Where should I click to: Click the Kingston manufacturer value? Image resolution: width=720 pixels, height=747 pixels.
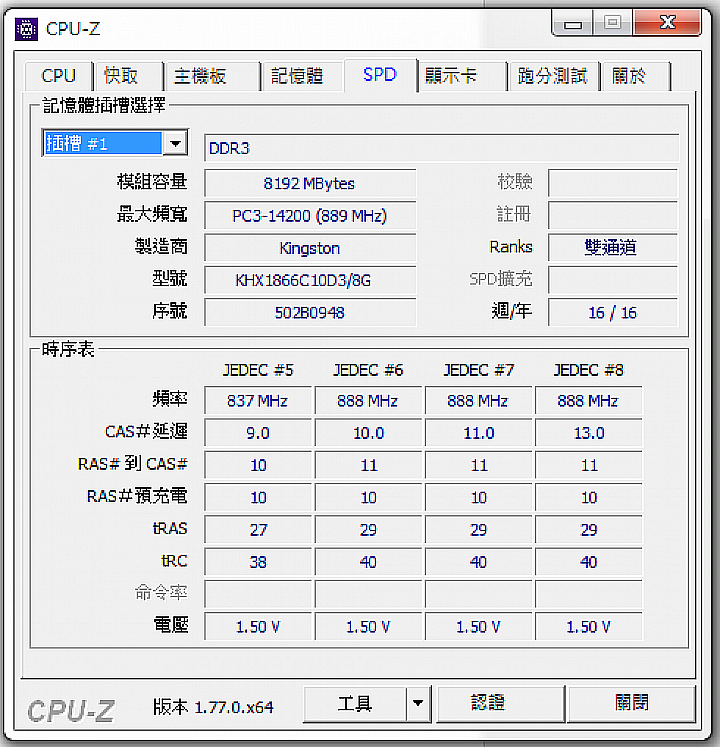coord(310,248)
